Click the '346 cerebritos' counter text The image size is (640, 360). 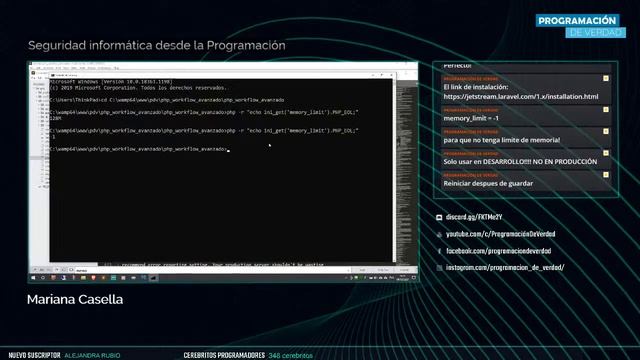click(291, 356)
